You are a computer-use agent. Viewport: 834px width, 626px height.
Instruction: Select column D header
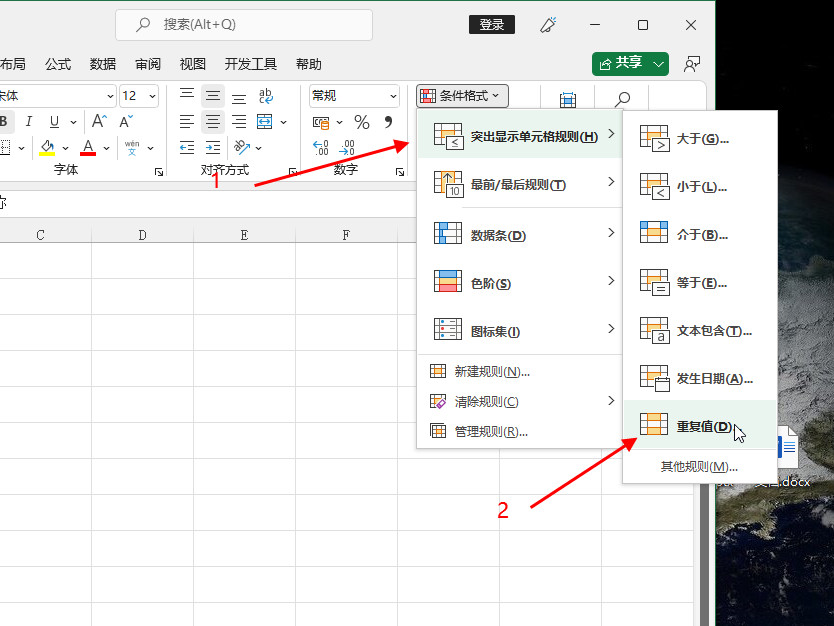coord(142,235)
